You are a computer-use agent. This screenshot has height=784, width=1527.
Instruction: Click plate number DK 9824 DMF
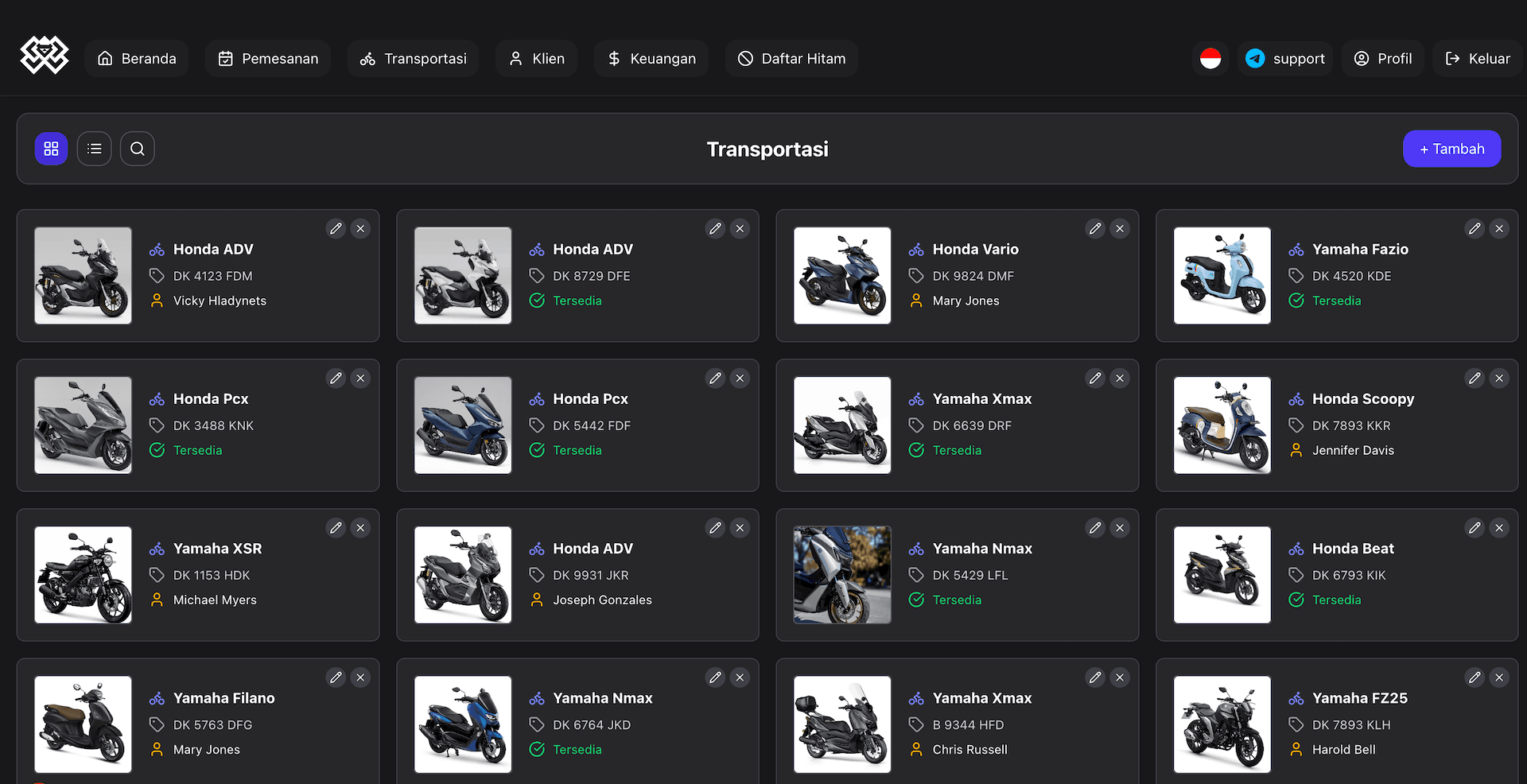pos(973,276)
